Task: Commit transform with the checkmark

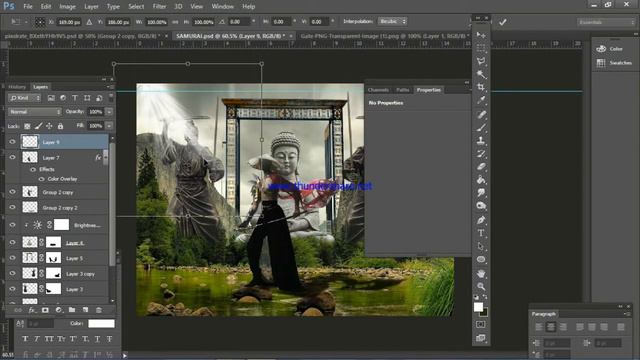Action: coord(502,22)
